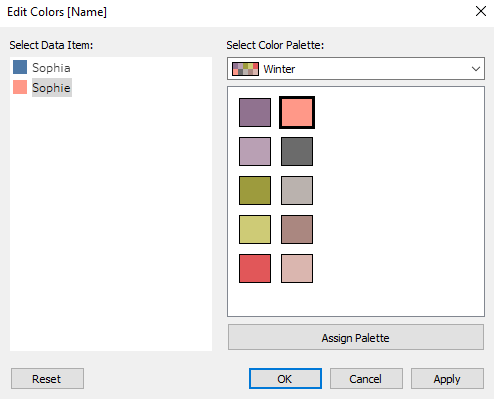The width and height of the screenshot is (494, 399).
Task: Confirm changes with the OK button
Action: 285,379
